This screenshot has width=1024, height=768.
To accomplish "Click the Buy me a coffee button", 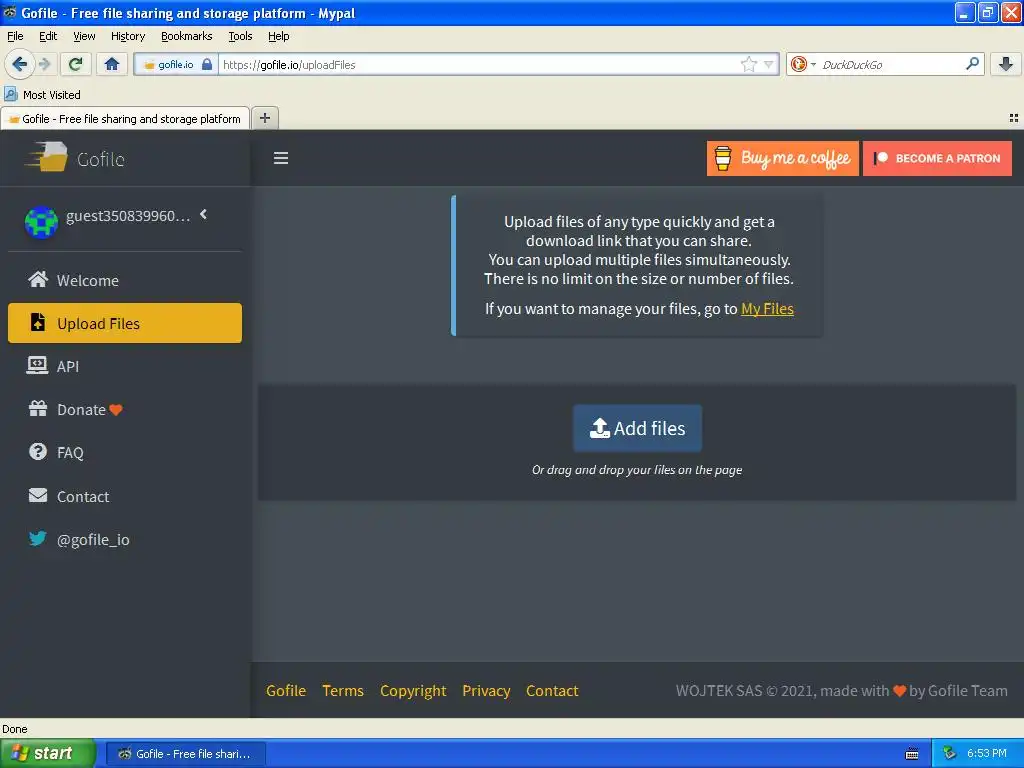I will click(x=782, y=158).
